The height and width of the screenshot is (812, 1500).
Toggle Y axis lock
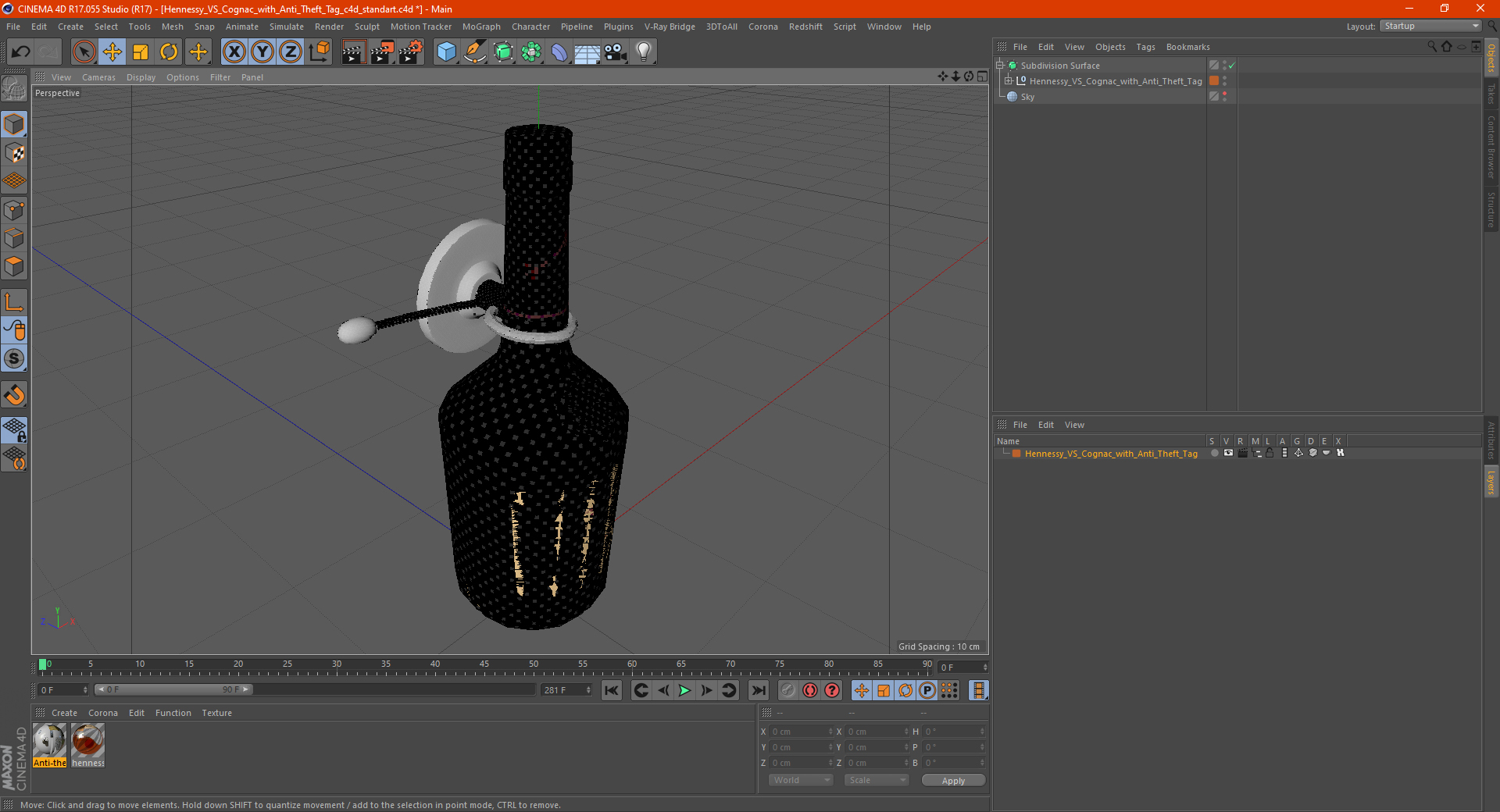[262, 52]
